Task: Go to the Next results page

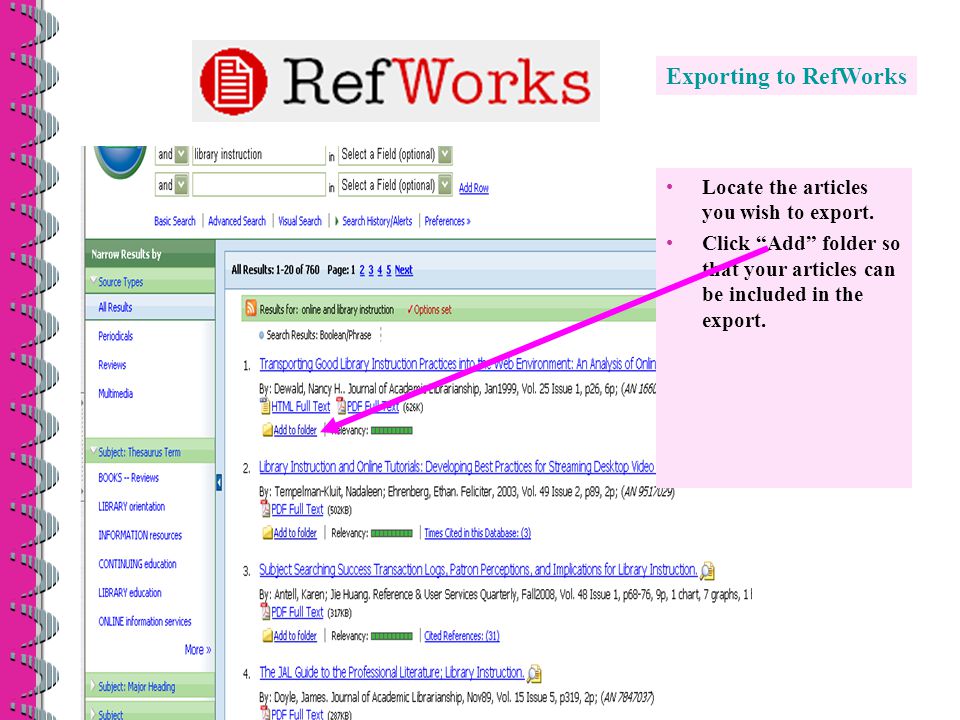Action: pos(403,270)
